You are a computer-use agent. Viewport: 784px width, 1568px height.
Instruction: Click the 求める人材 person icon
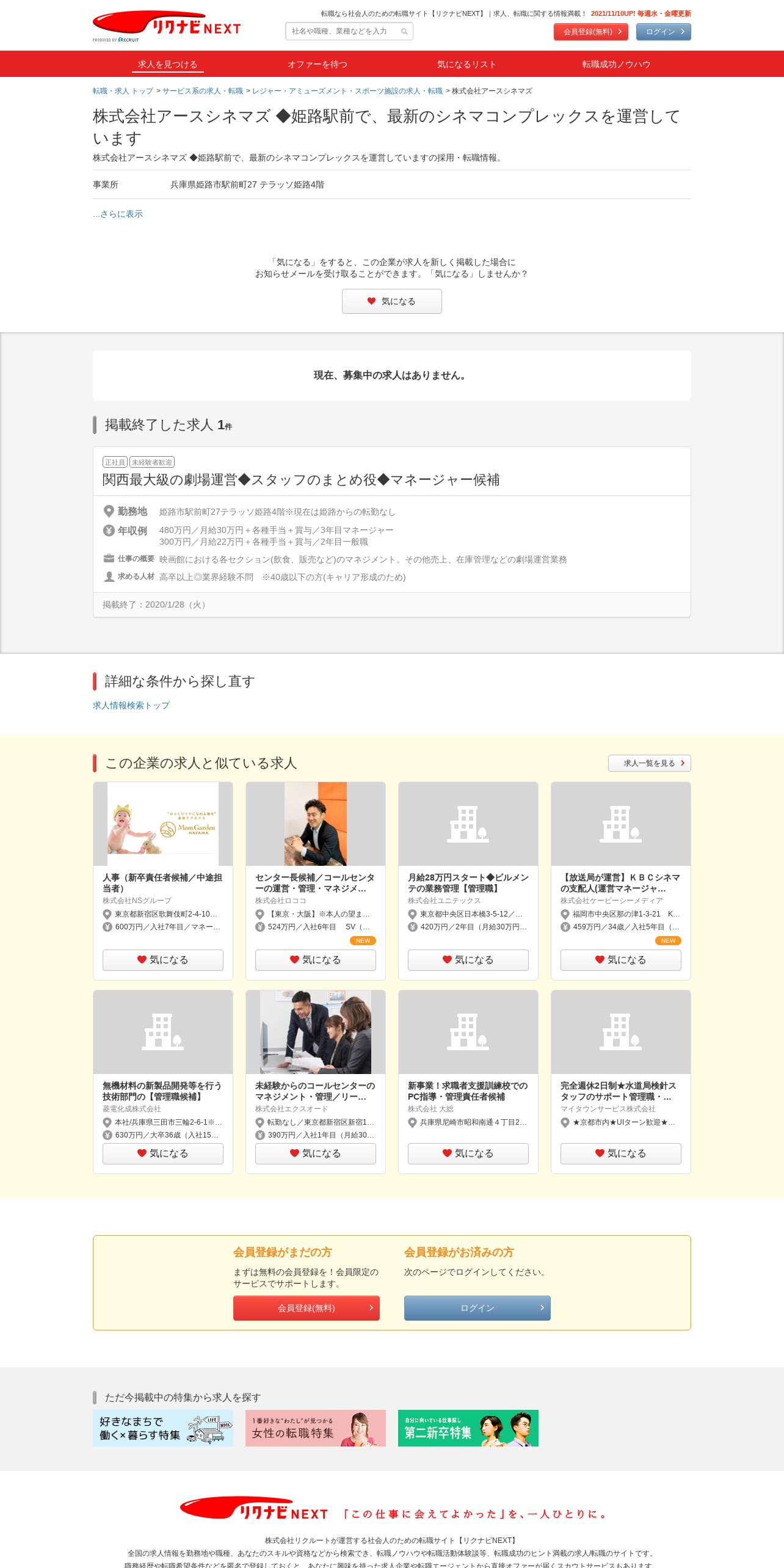point(109,576)
